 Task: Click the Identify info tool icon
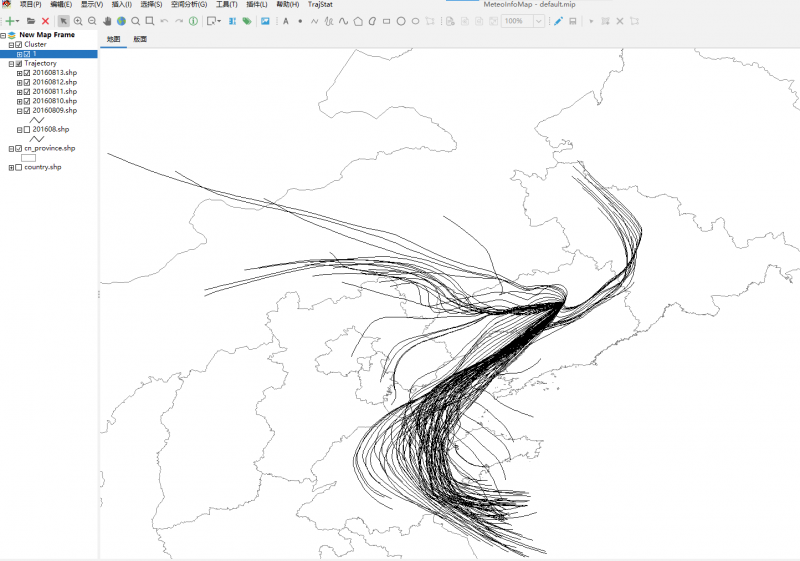click(193, 21)
